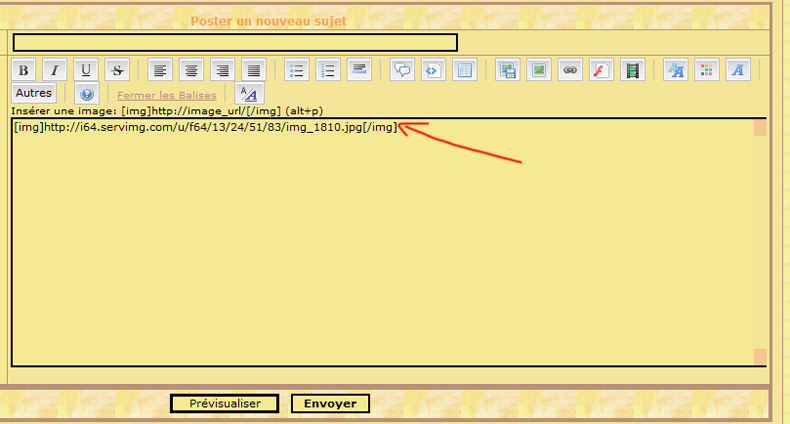
Task: Click the [img] servimg URL text line
Action: [x=206, y=127]
